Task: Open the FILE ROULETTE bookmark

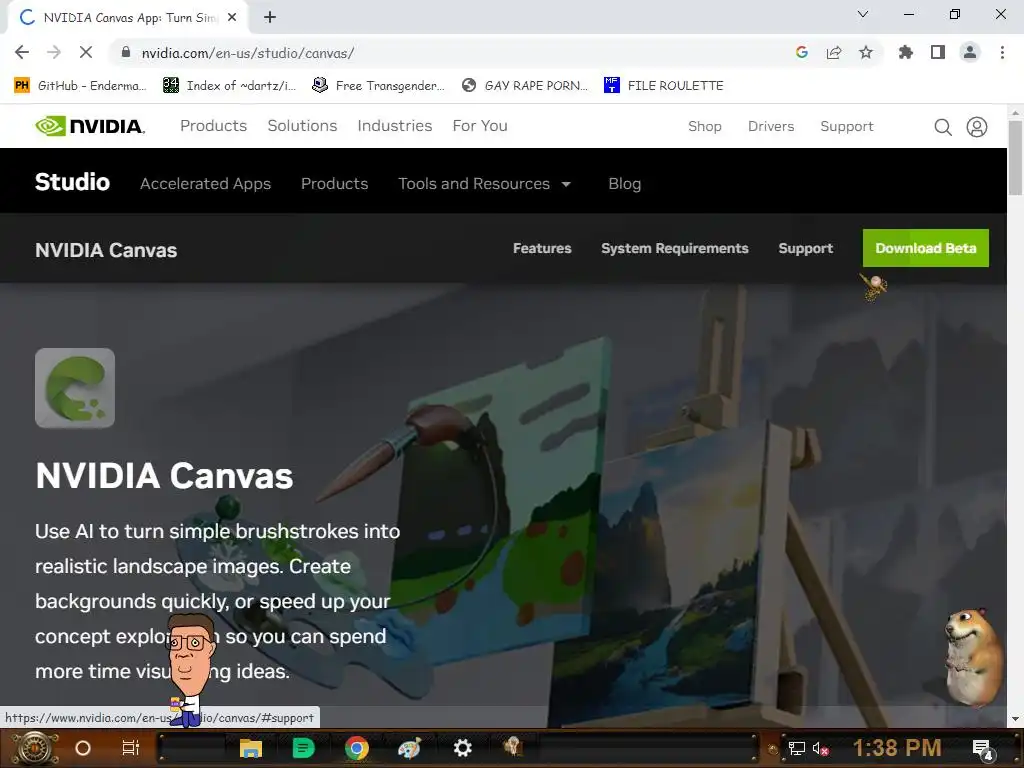Action: pos(664,86)
